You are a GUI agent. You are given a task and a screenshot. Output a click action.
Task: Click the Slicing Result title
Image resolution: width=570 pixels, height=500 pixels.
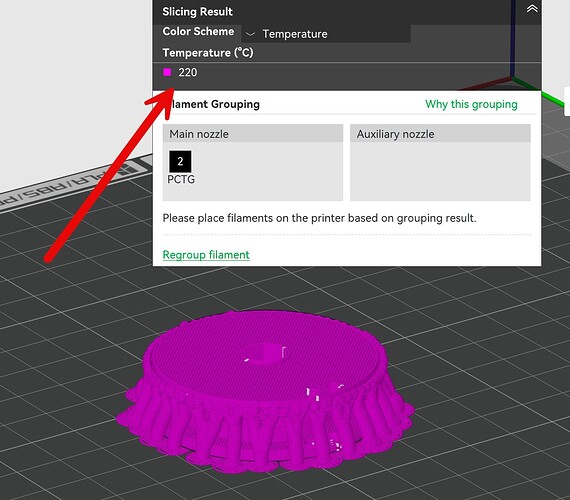pyautogui.click(x=197, y=12)
